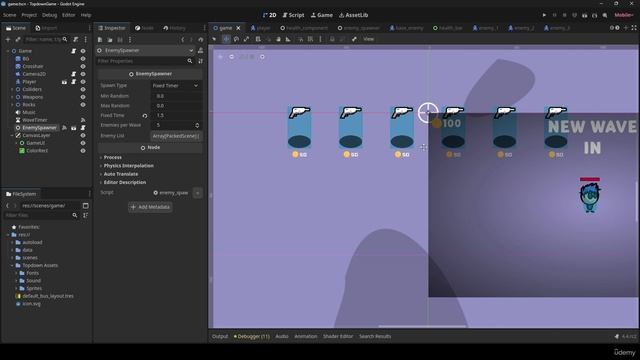Toggle visibility of the Camera2D node
Image resolution: width=640 pixels, height=360 pixels.
coord(83,74)
